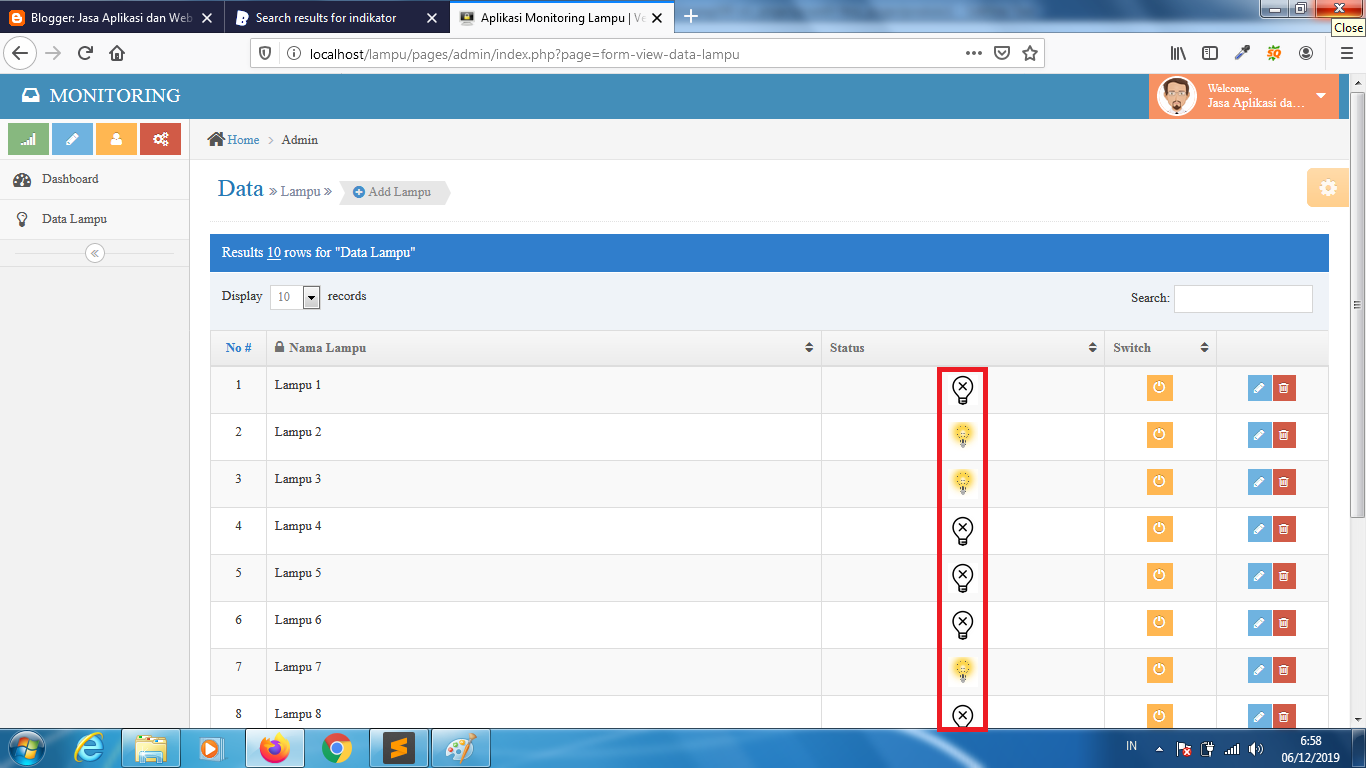The width and height of the screenshot is (1366, 768).
Task: Click the red gears icon in the sidebar
Action: tap(159, 138)
